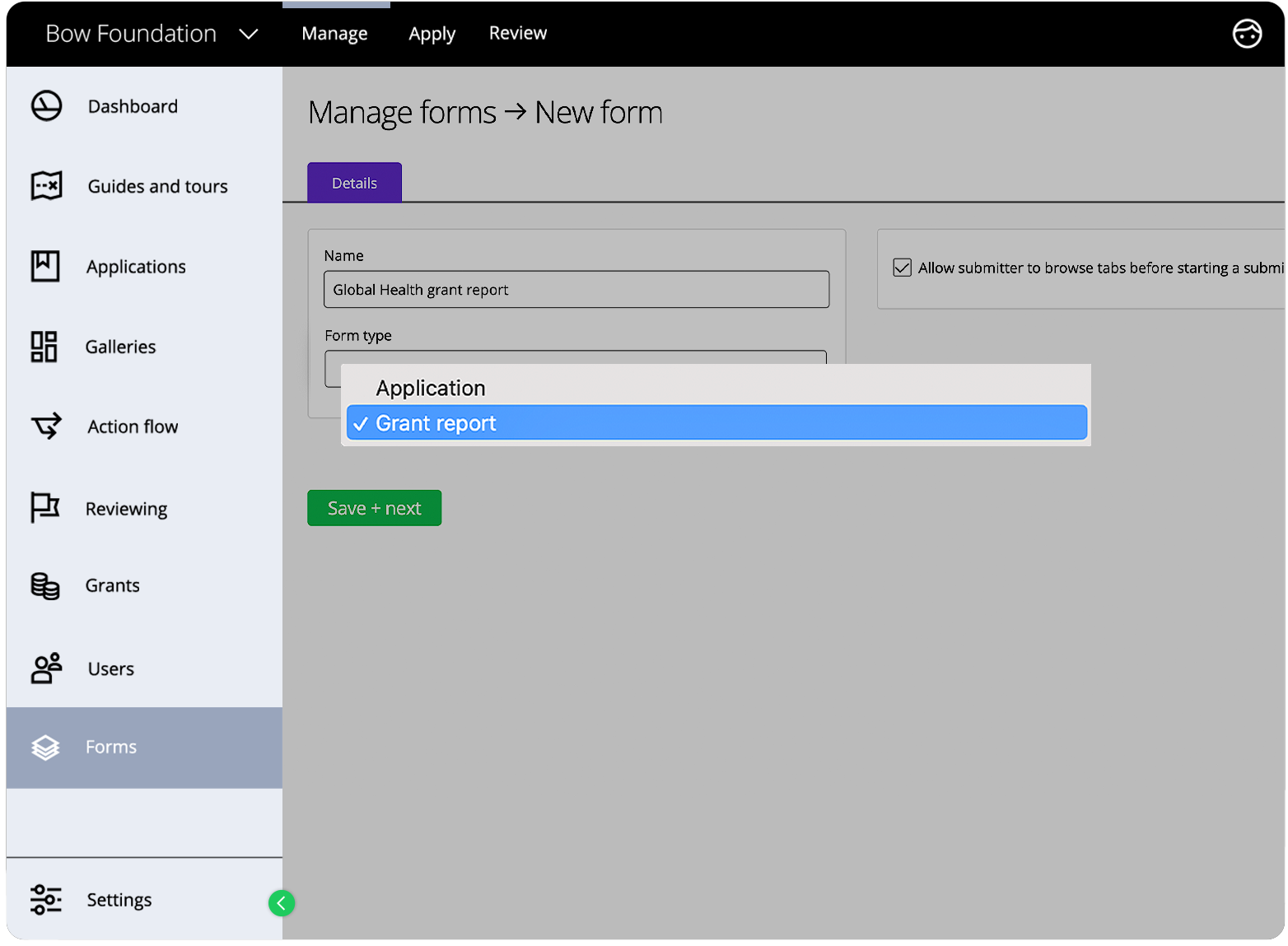The width and height of the screenshot is (1288, 946).
Task: Open the Settings sliders icon
Action: point(46,899)
